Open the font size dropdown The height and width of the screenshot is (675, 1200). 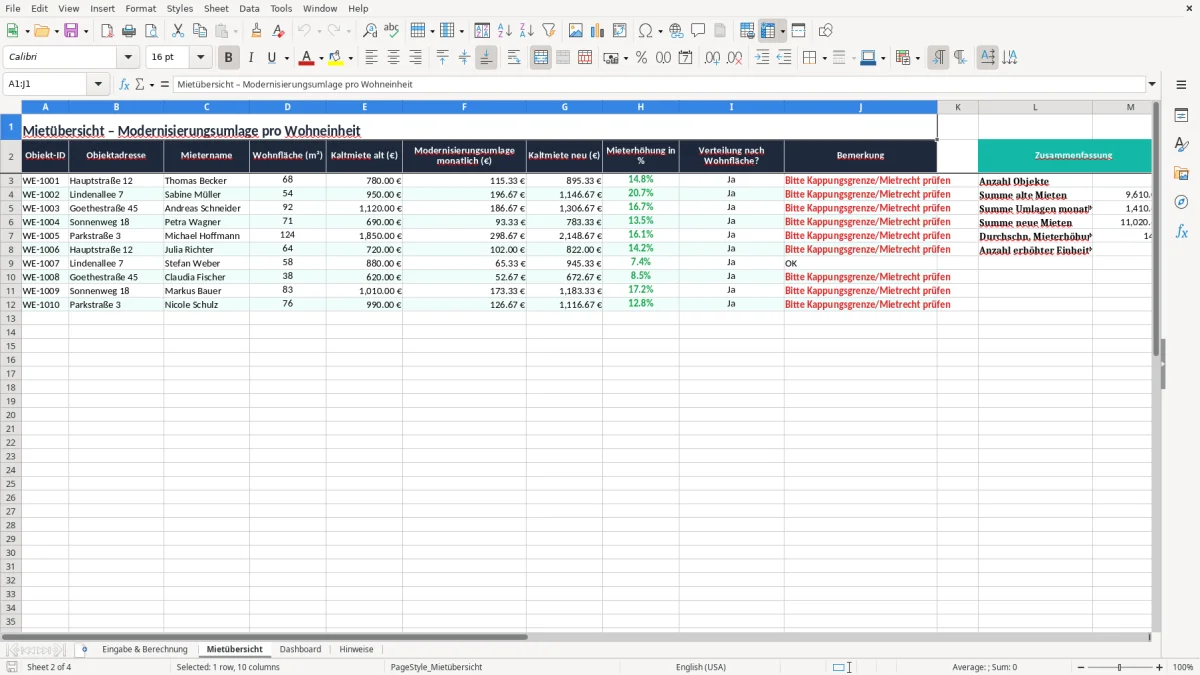point(200,58)
